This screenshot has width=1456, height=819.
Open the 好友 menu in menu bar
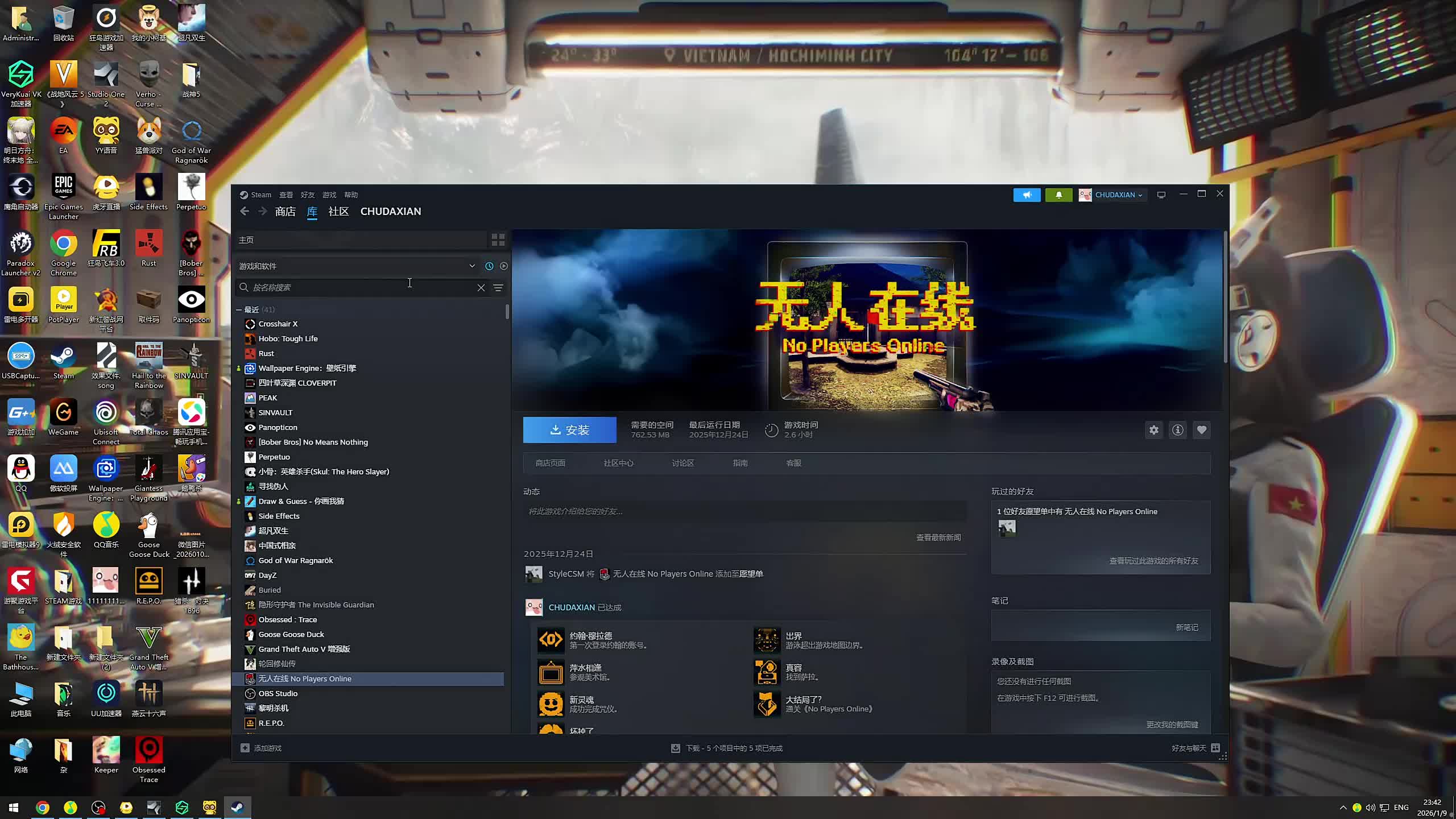pyautogui.click(x=307, y=195)
